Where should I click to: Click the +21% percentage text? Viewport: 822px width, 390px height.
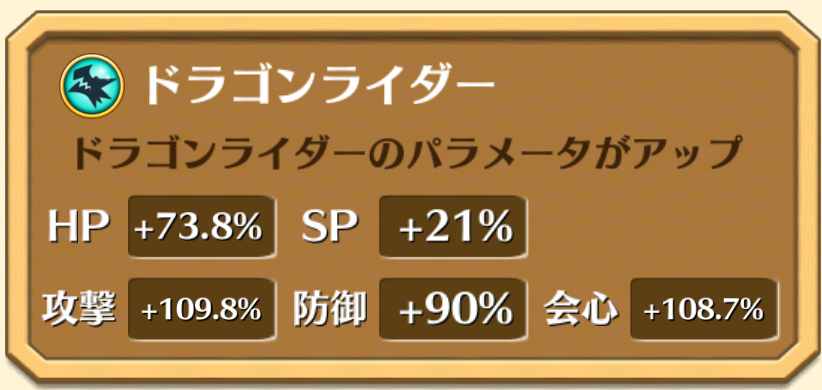tap(455, 228)
